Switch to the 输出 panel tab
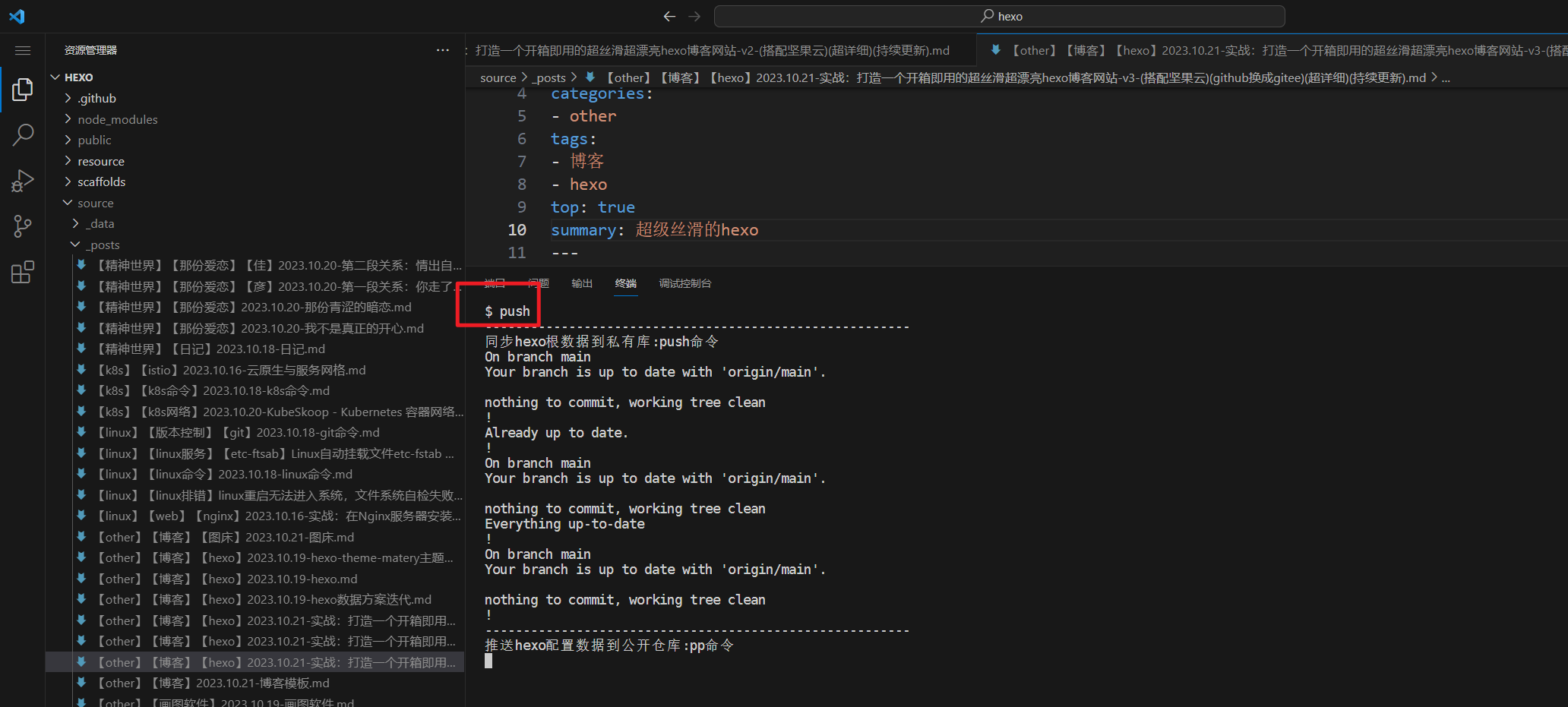Viewport: 1568px width, 707px height. tap(582, 283)
